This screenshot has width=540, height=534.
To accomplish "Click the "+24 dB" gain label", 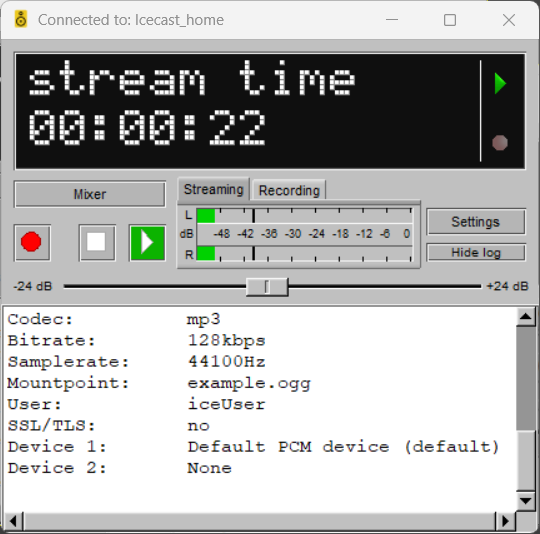I will [x=507, y=286].
